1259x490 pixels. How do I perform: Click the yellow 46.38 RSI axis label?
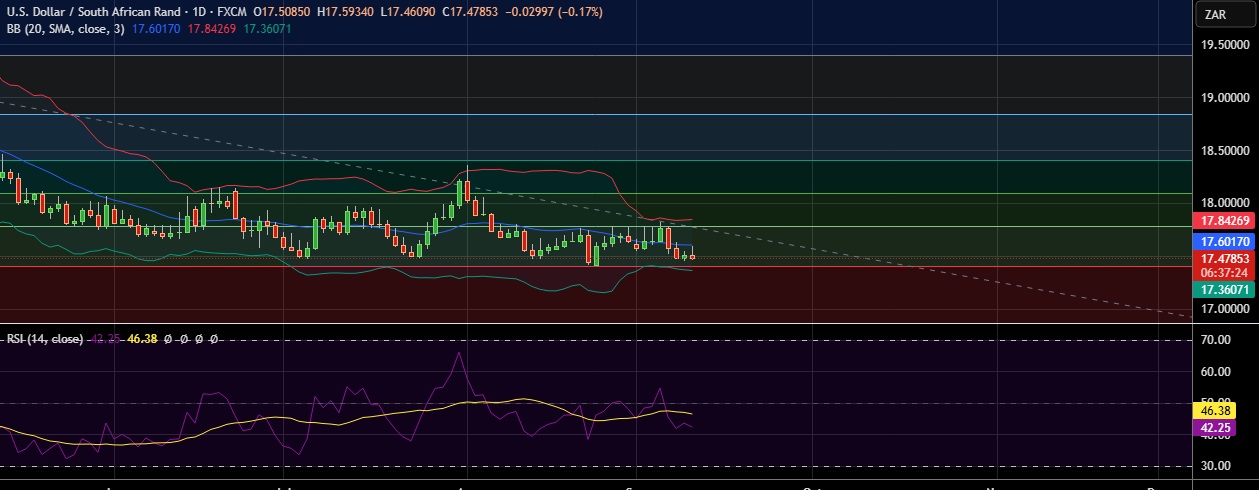1215,410
